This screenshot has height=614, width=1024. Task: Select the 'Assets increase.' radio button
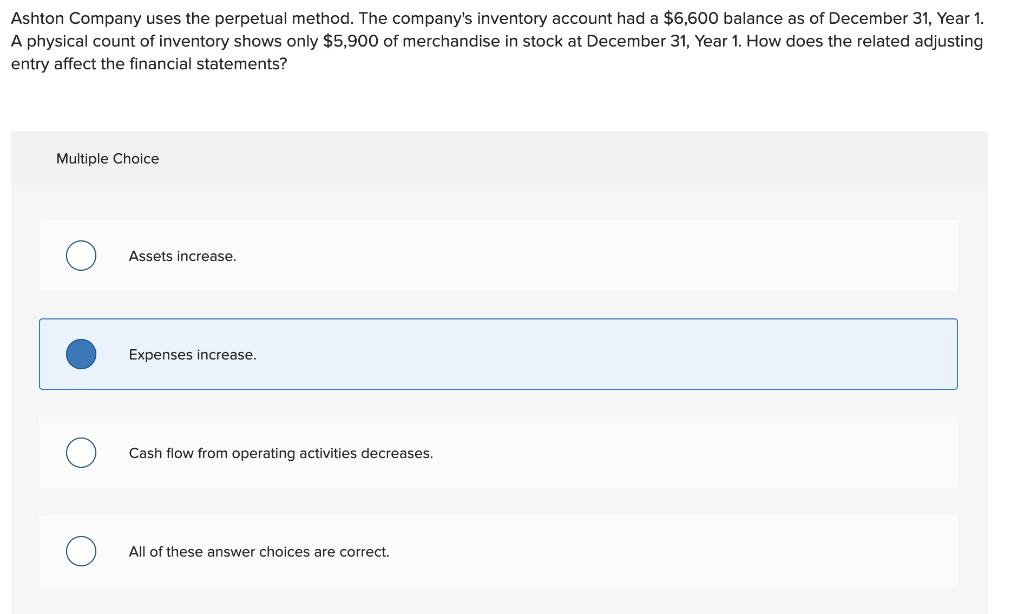pyautogui.click(x=81, y=255)
